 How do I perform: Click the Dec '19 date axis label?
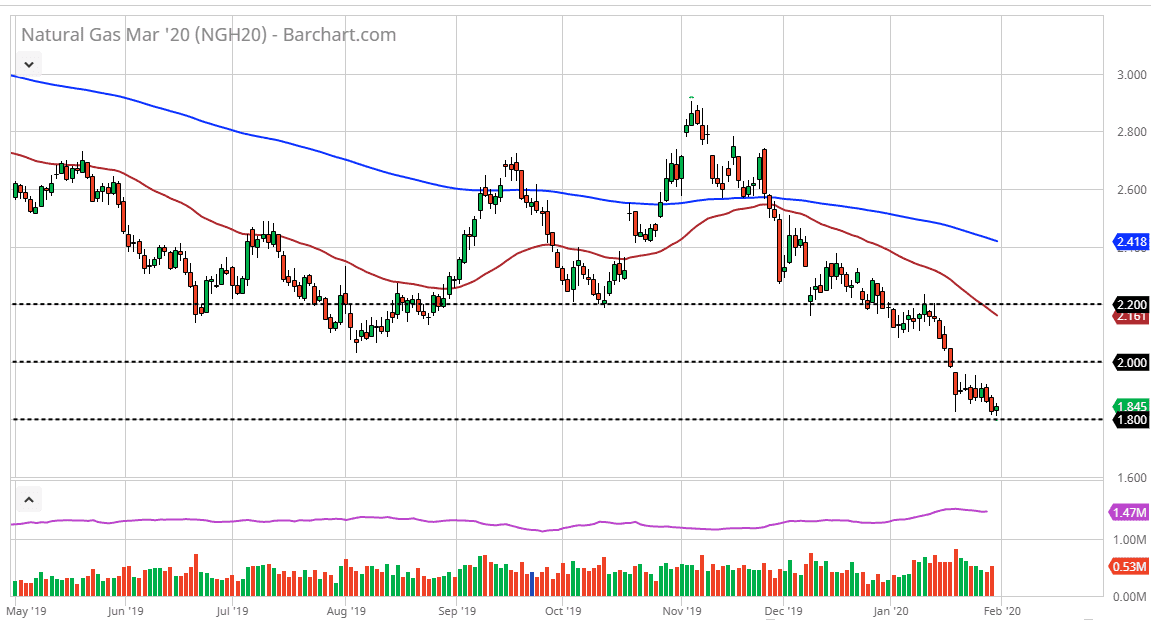coord(783,611)
